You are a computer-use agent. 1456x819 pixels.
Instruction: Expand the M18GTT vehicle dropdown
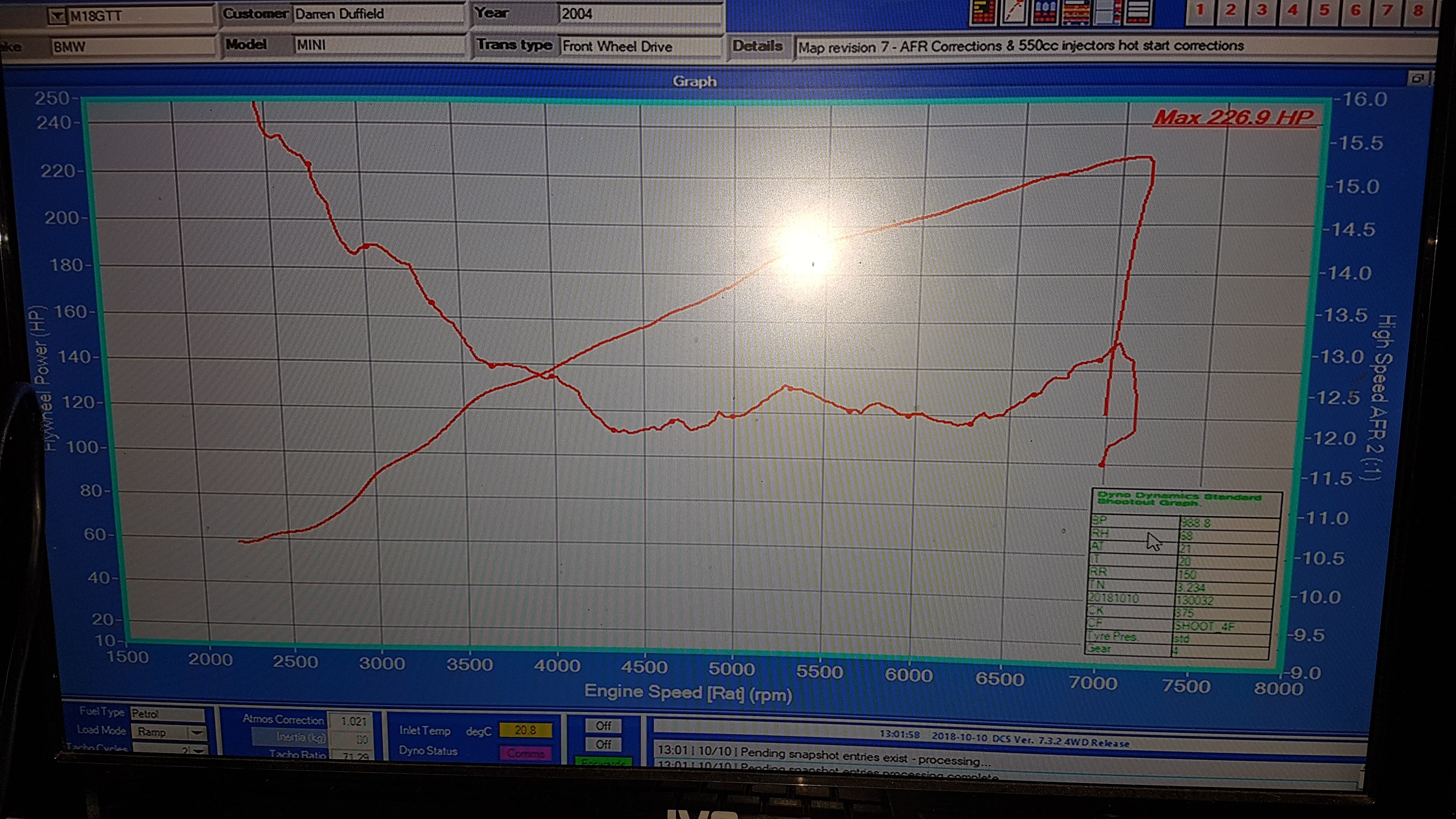[x=57, y=16]
